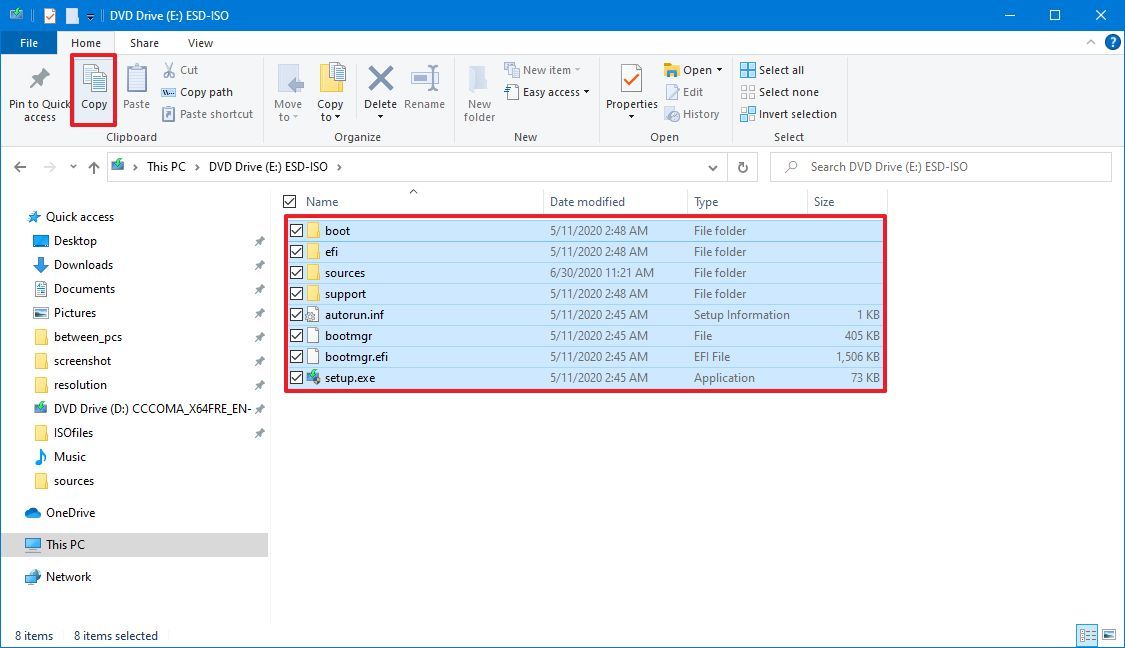Open the Properties icon
The image size is (1125, 648).
pos(630,90)
